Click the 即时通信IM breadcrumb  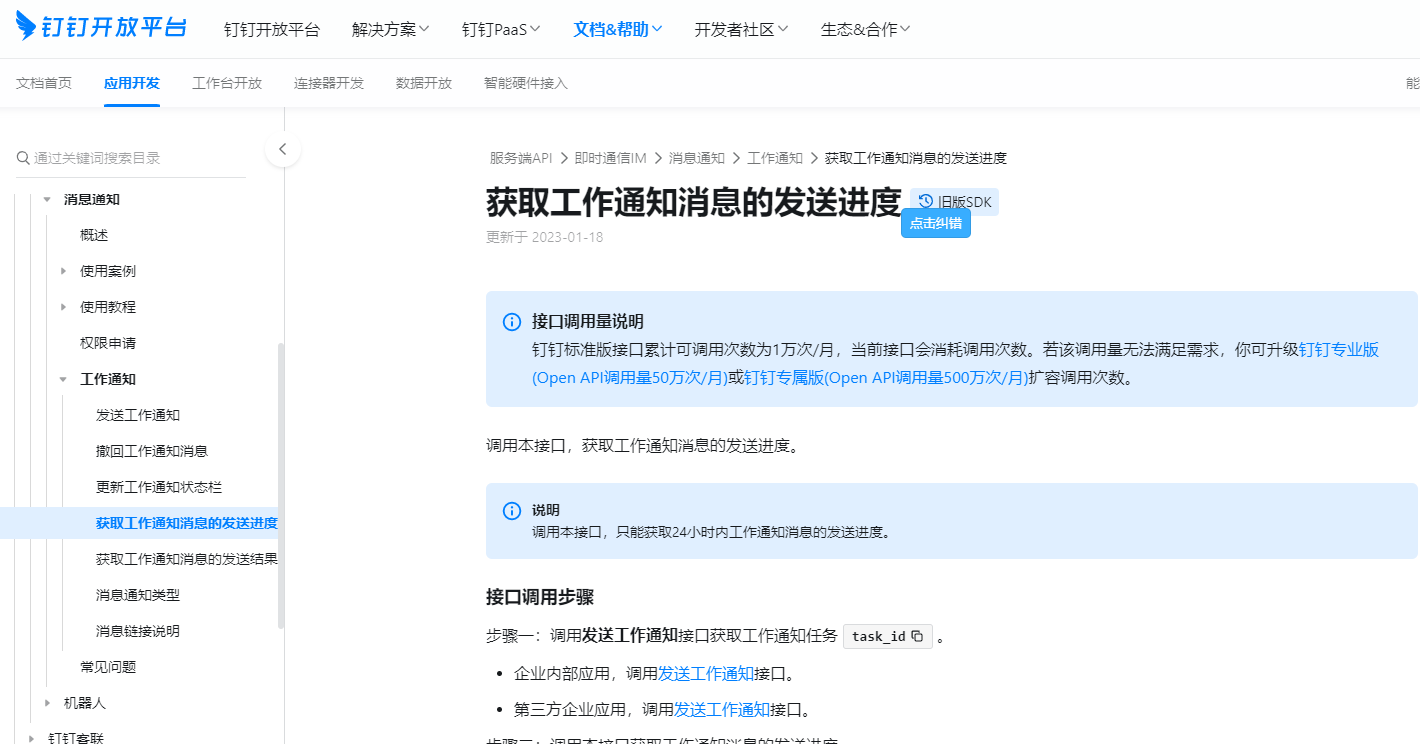(x=611, y=158)
